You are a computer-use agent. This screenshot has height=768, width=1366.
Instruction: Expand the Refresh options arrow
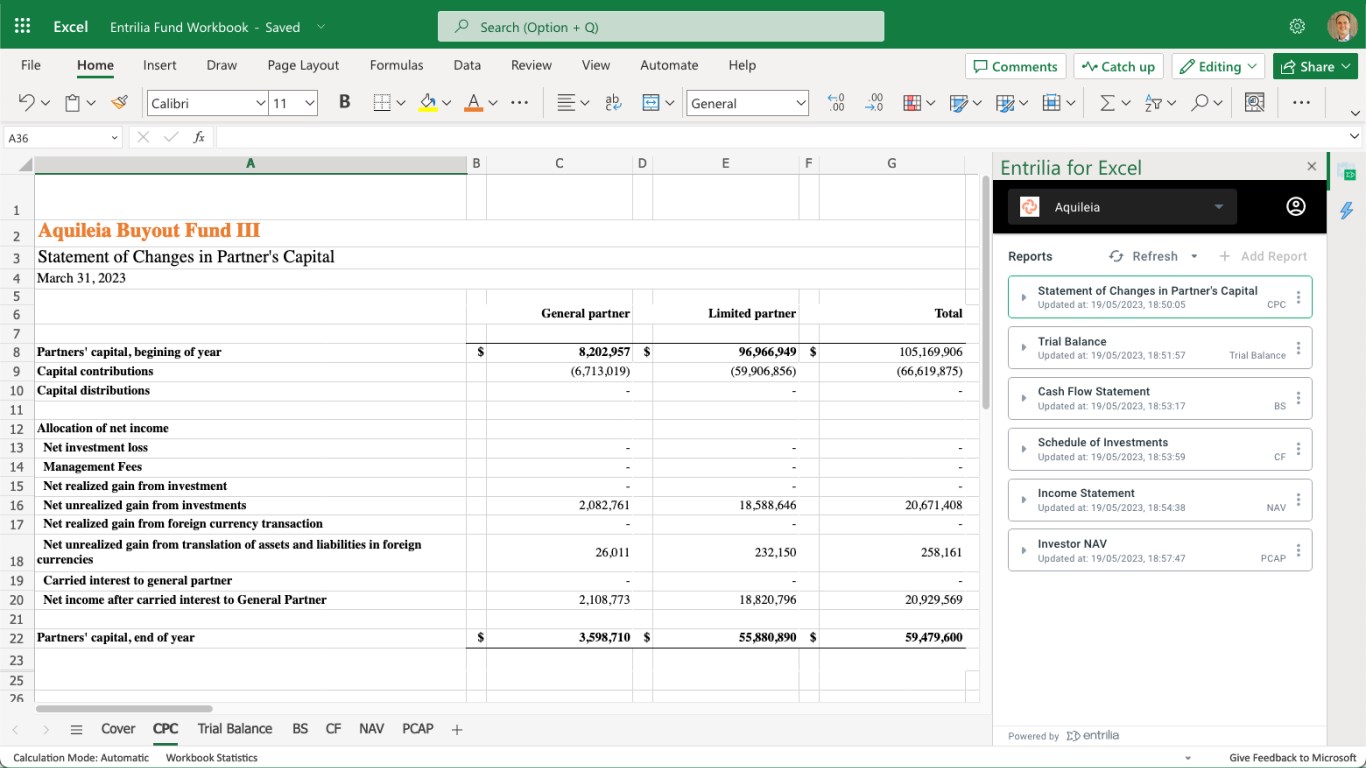(1194, 257)
